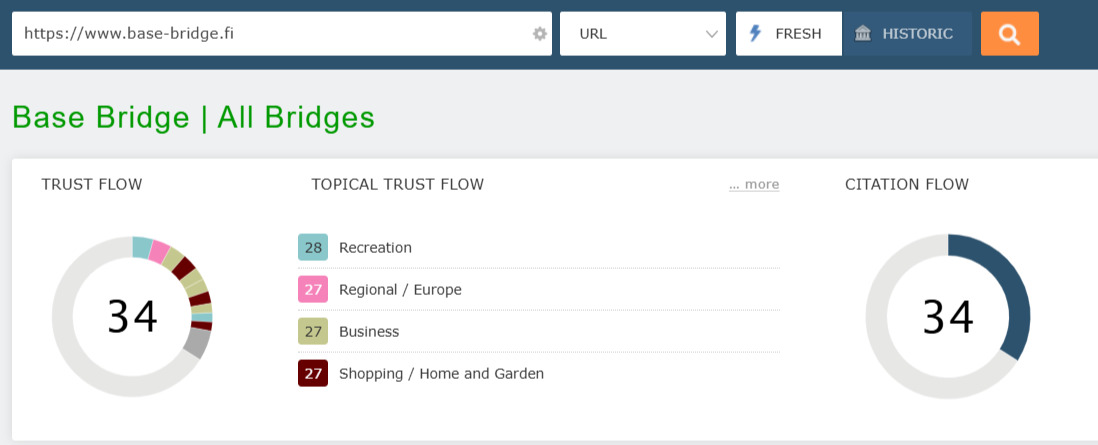Click the Base Bridge page title
This screenshot has width=1098, height=445.
pos(193,117)
